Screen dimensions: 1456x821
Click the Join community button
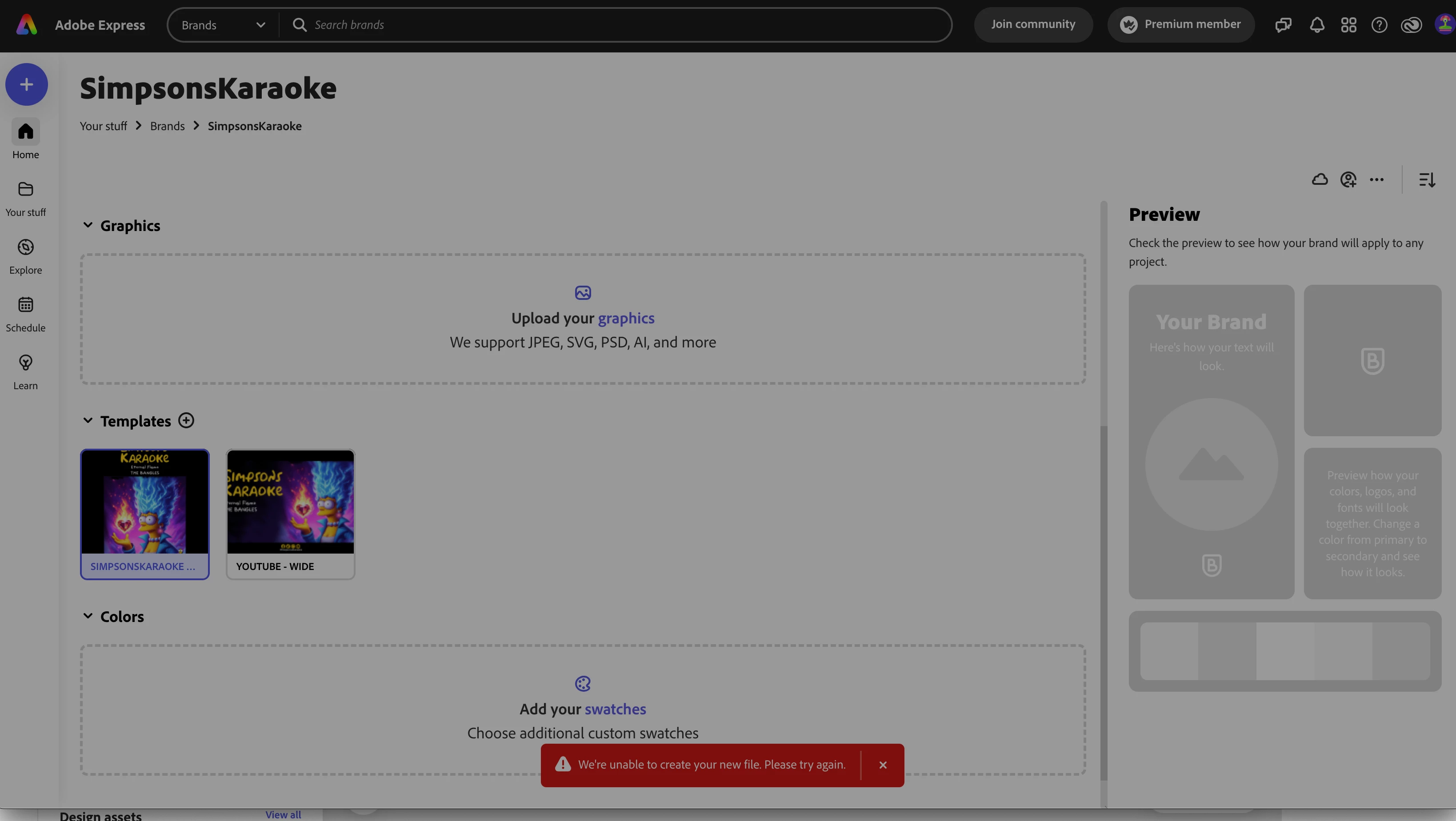coord(1032,24)
